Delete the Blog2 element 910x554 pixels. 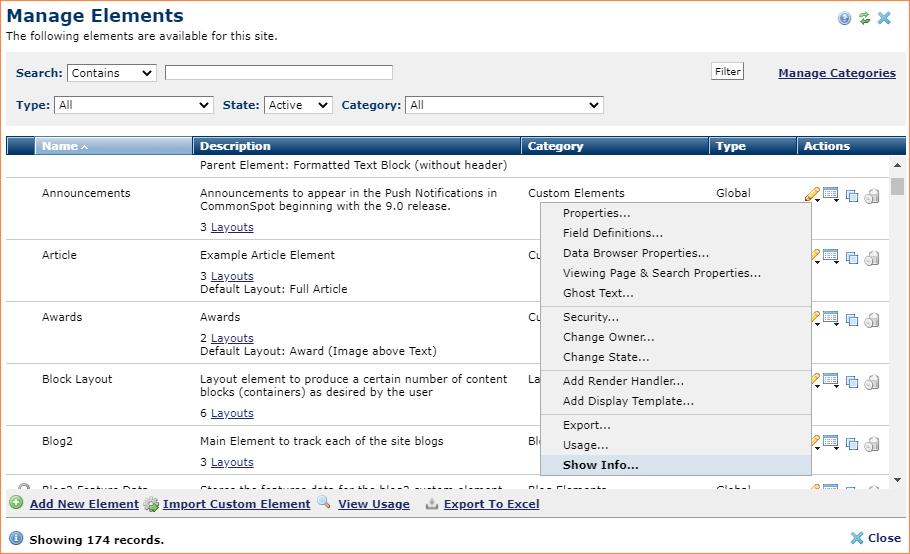click(872, 444)
